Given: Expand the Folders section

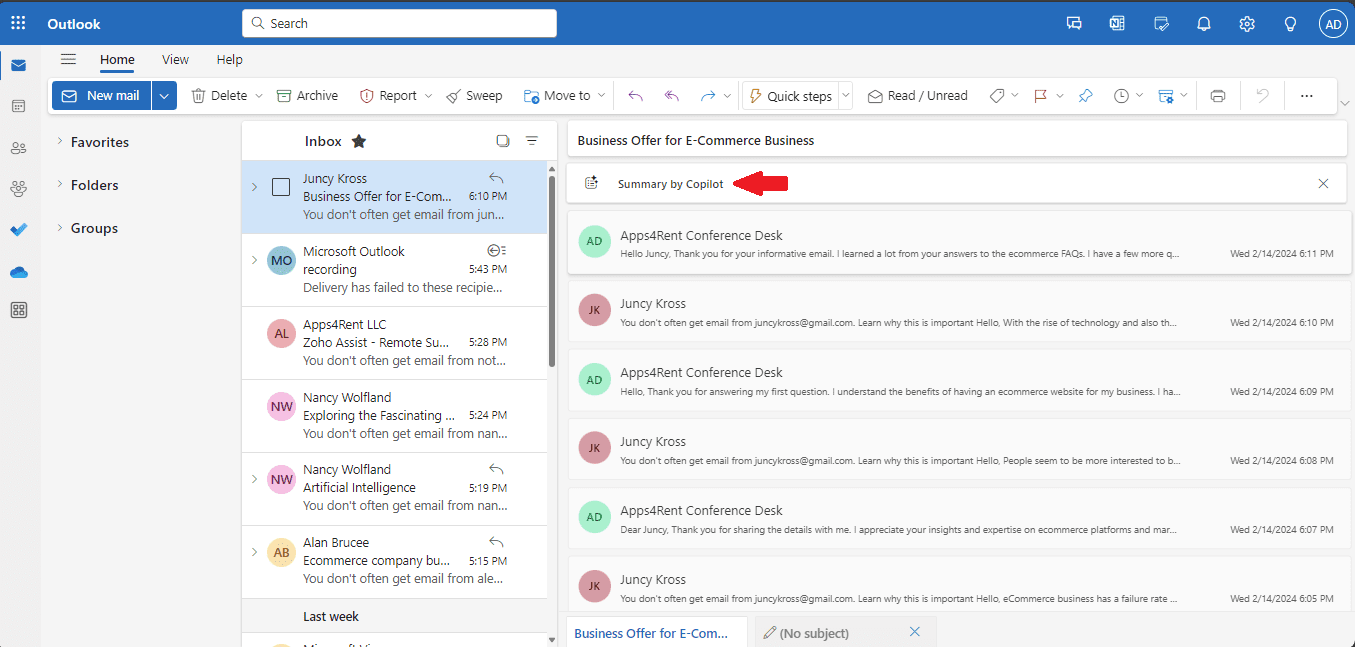Looking at the screenshot, I should (60, 184).
